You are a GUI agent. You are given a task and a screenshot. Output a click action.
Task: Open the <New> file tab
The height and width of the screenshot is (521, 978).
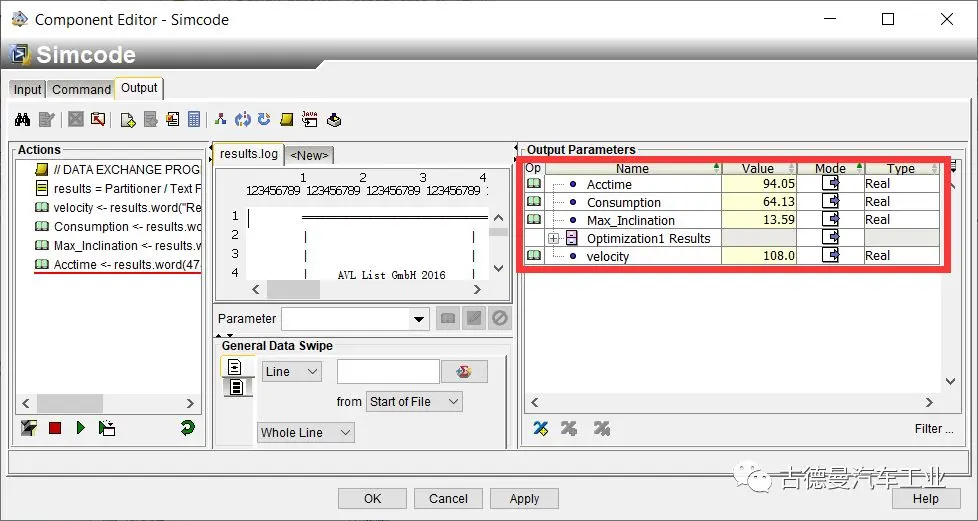[309, 155]
